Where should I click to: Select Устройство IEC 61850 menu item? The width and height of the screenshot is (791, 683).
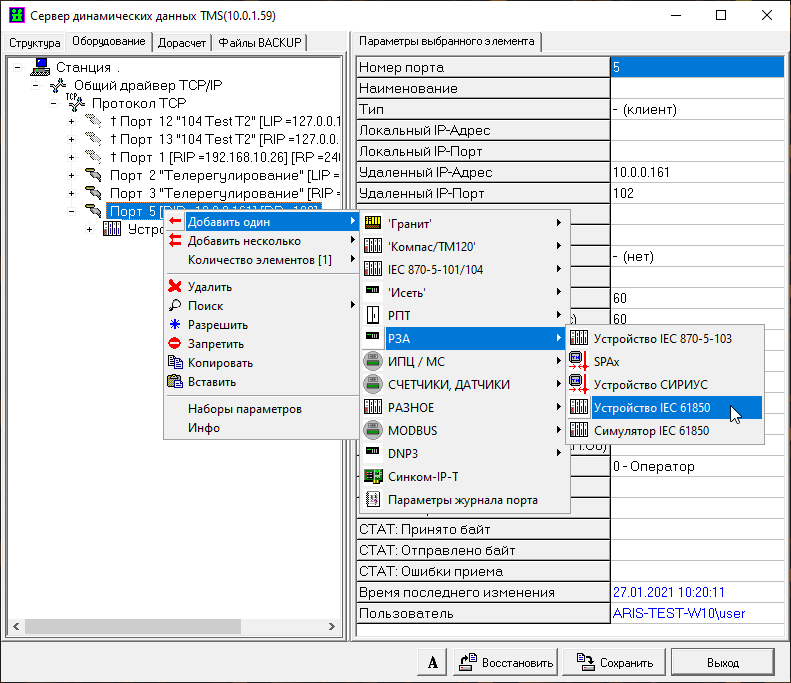(650, 407)
